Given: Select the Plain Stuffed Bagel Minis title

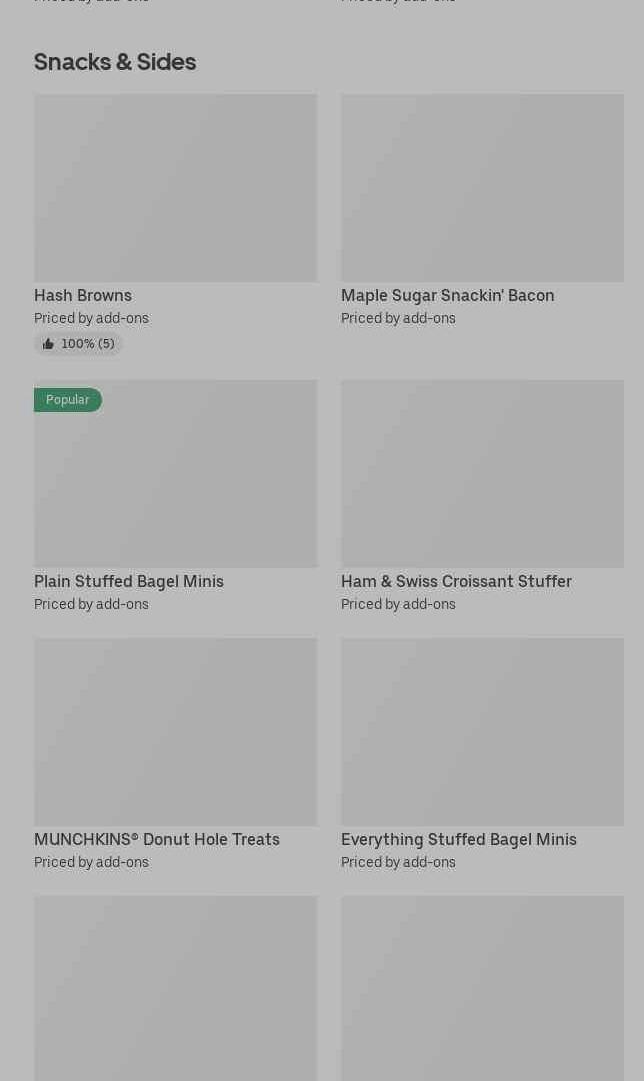Looking at the screenshot, I should pos(129,582).
